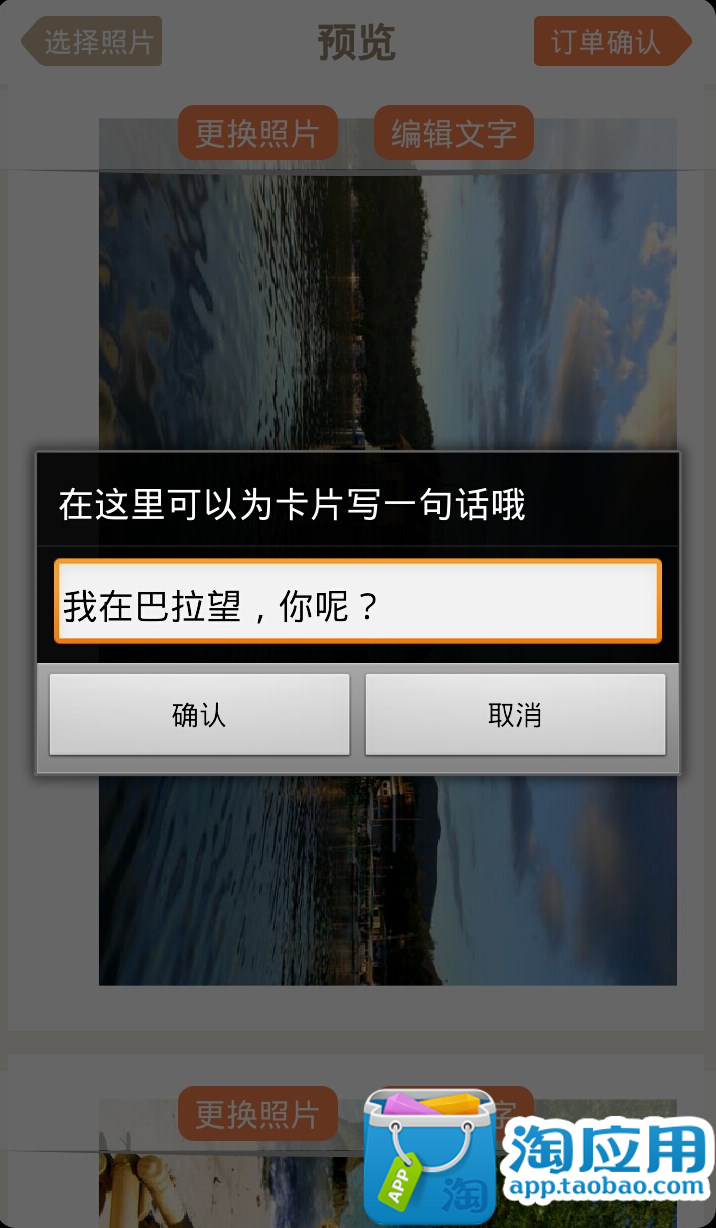Viewport: 716px width, 1228px height.
Task: Dismiss the dialog with 取消
Action: pyautogui.click(x=515, y=715)
